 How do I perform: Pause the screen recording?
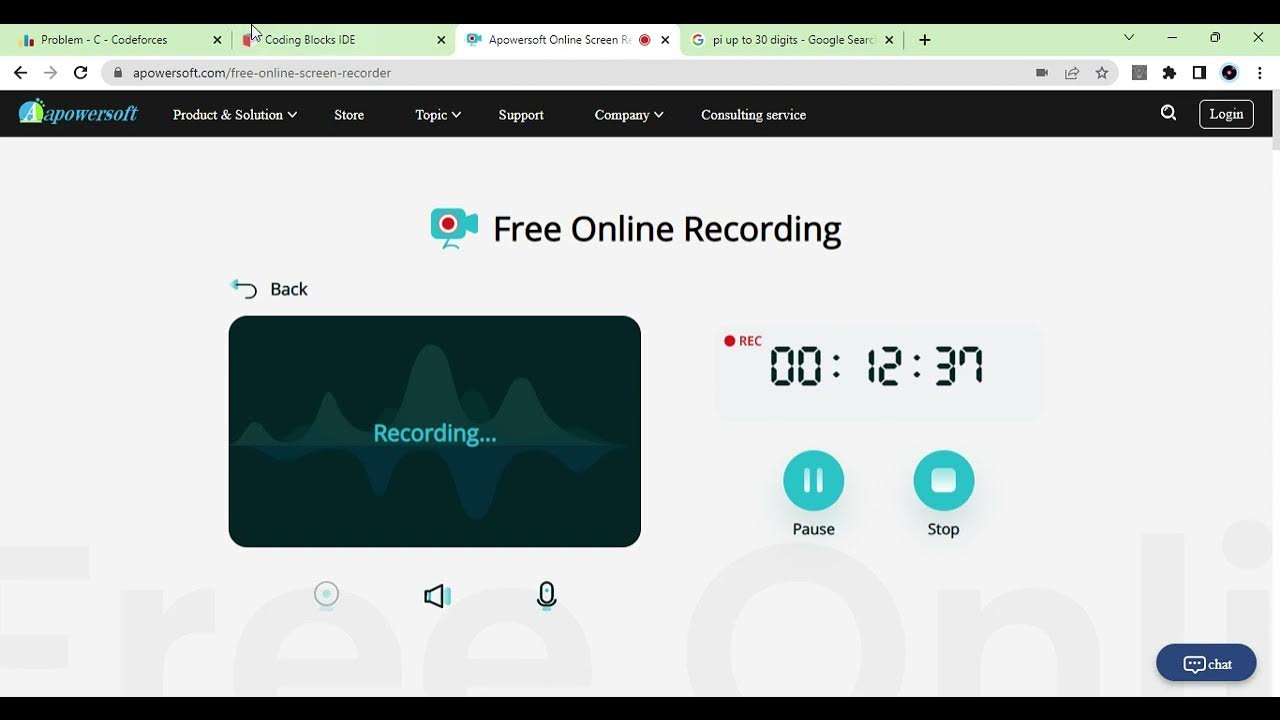(813, 481)
